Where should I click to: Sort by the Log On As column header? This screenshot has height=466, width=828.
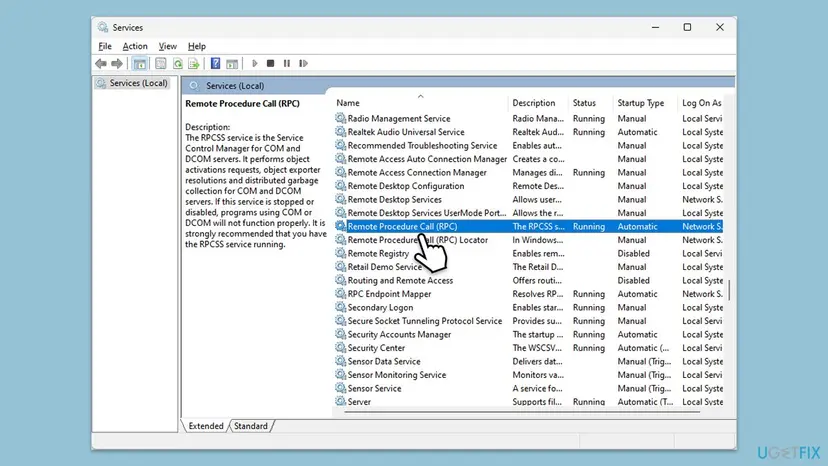click(701, 103)
